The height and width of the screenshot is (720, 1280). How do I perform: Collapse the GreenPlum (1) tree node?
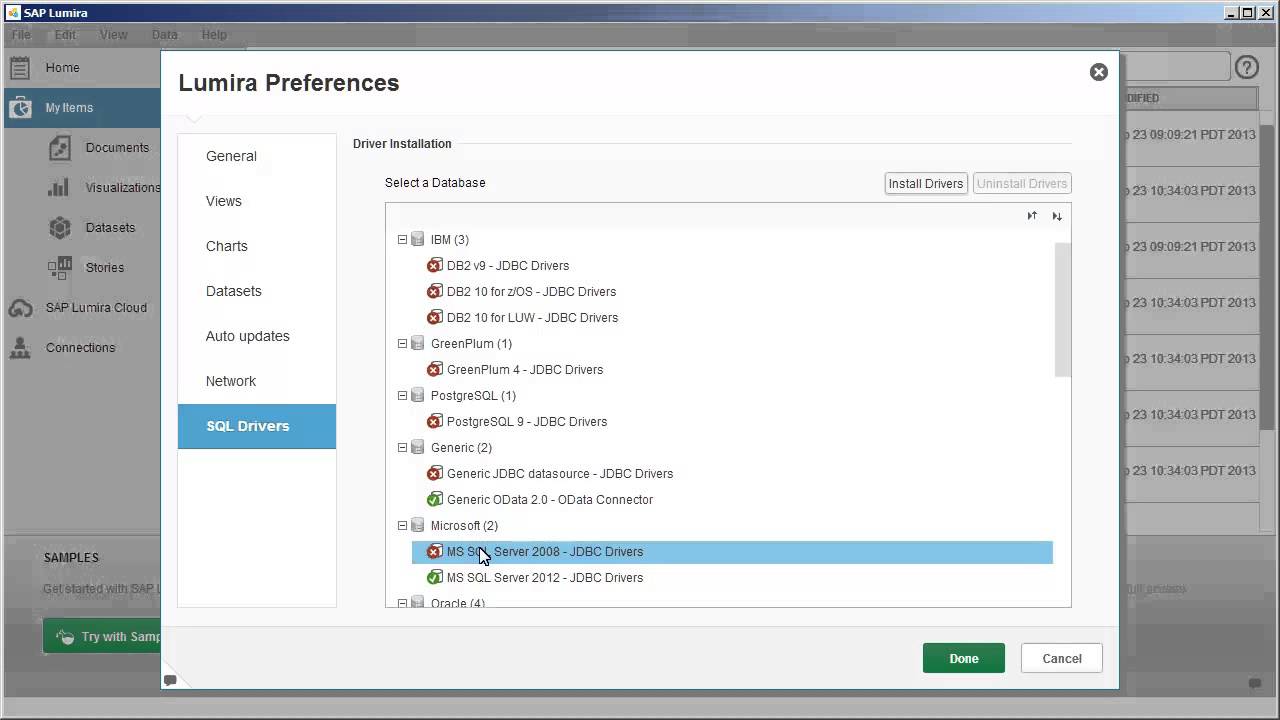pos(403,344)
